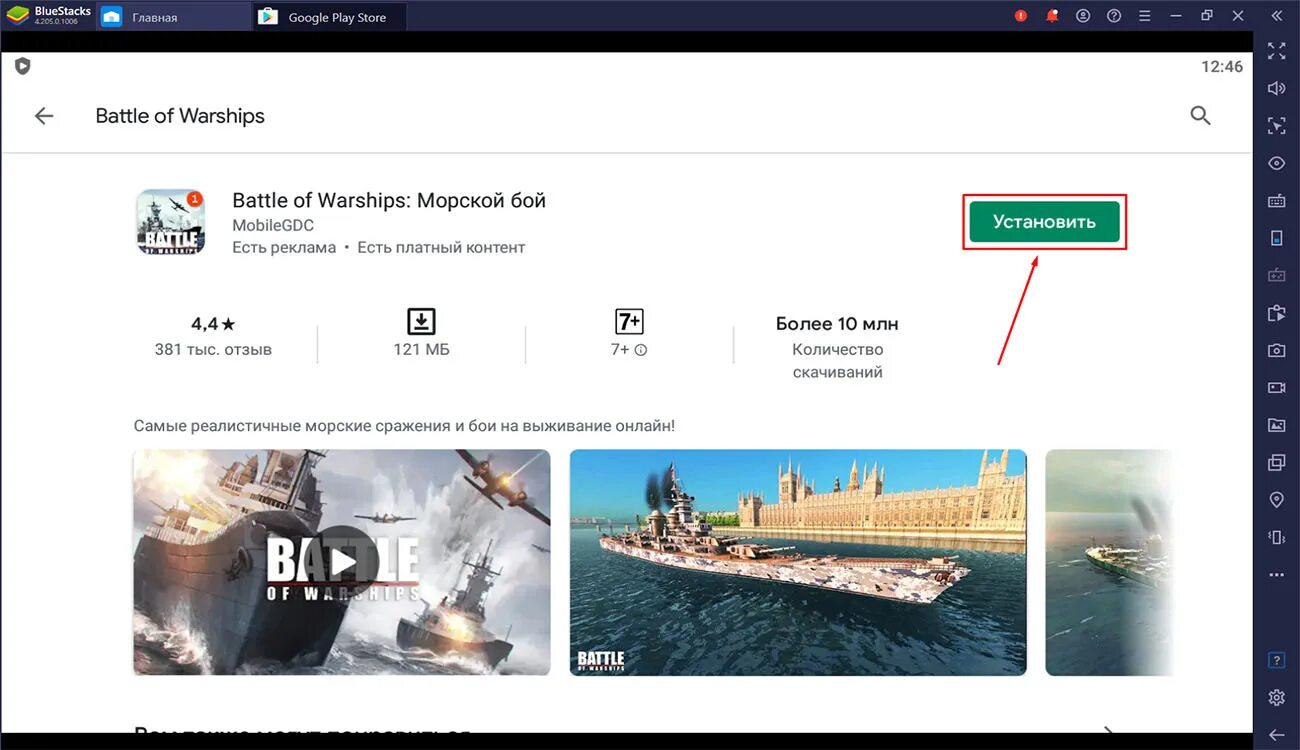Click the Более 10 млн downloads count
The image size is (1300, 750).
pos(837,324)
